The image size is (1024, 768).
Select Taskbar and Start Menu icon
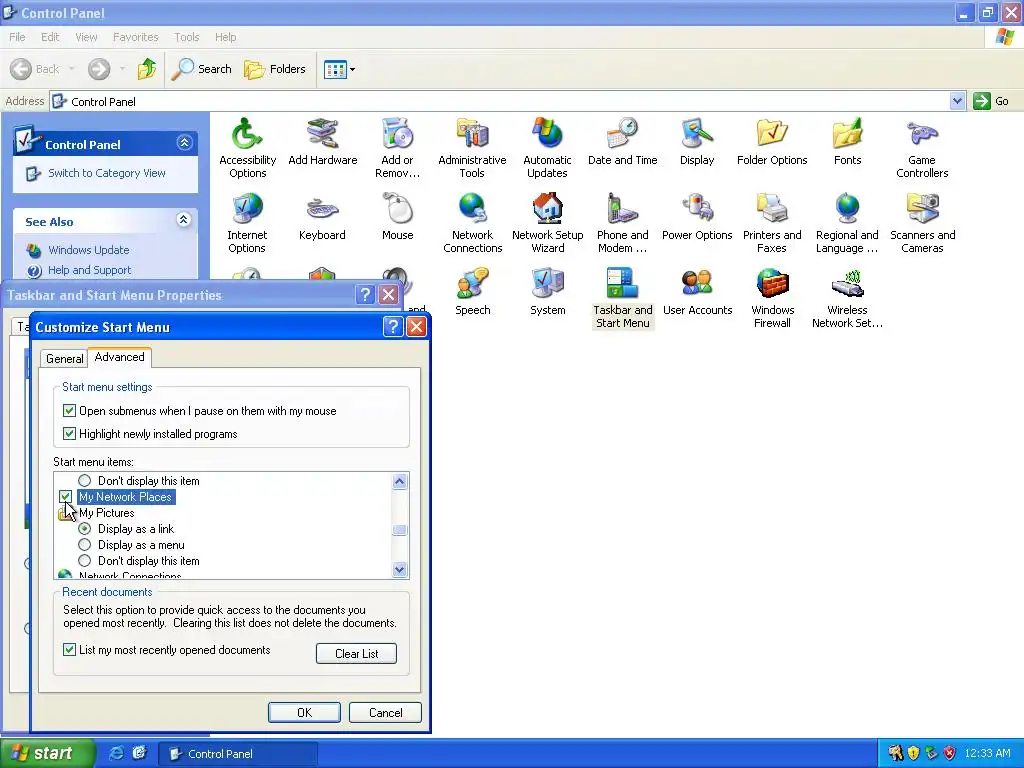coord(622,298)
